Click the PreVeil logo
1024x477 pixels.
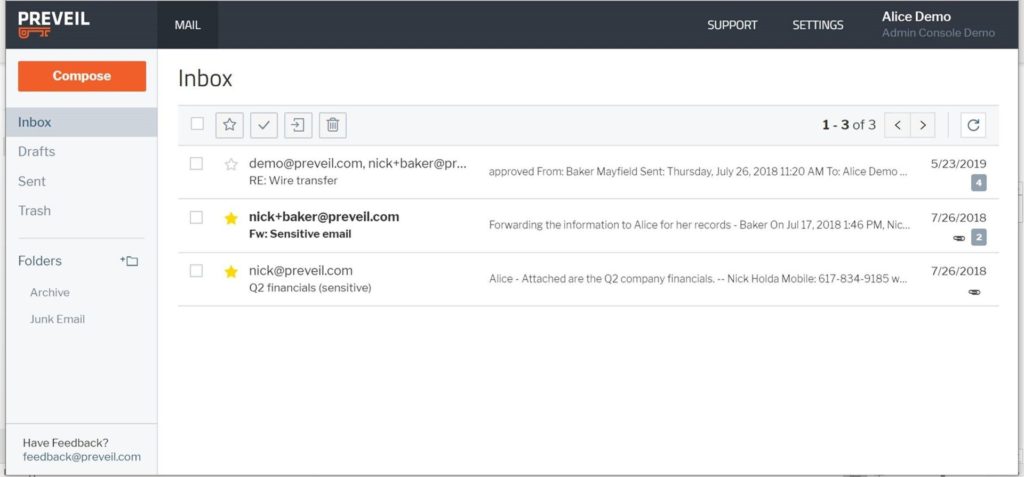[54, 24]
